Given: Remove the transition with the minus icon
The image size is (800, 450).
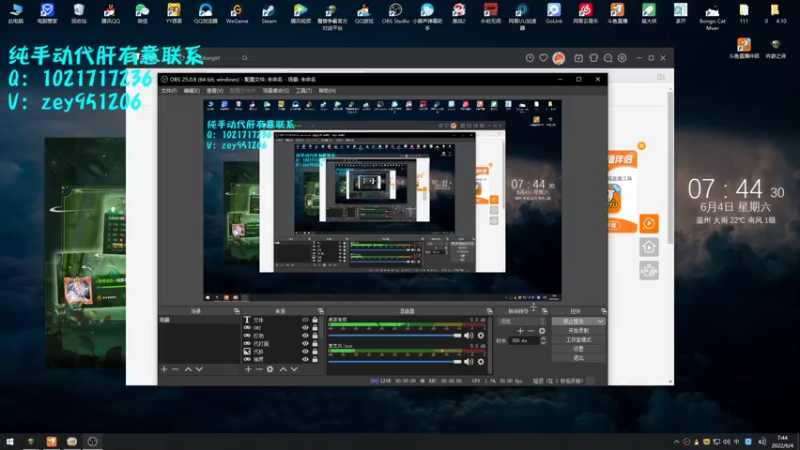Looking at the screenshot, I should click(x=531, y=331).
